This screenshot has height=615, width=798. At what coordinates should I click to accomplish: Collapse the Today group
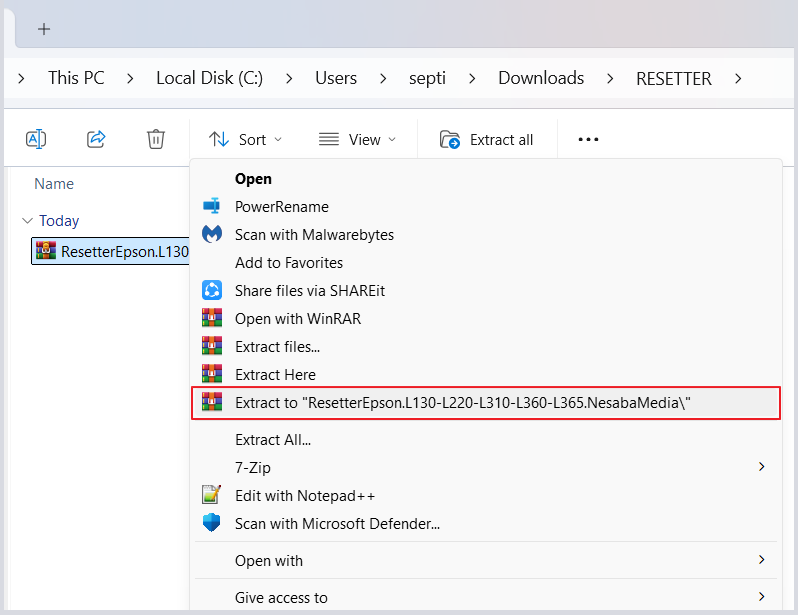[x=27, y=220]
